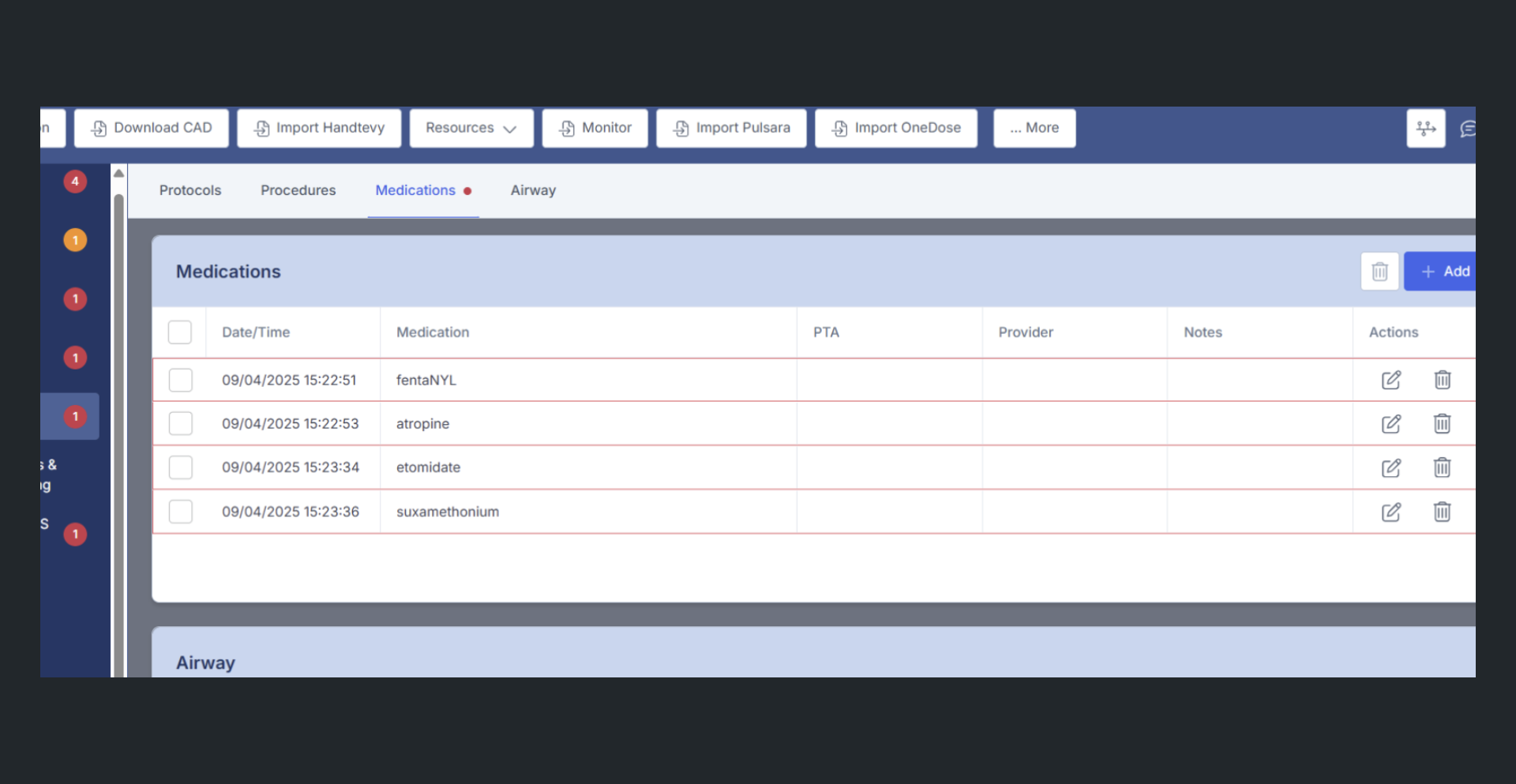Go to the Airway tab
The image size is (1516, 784).
coord(533,190)
